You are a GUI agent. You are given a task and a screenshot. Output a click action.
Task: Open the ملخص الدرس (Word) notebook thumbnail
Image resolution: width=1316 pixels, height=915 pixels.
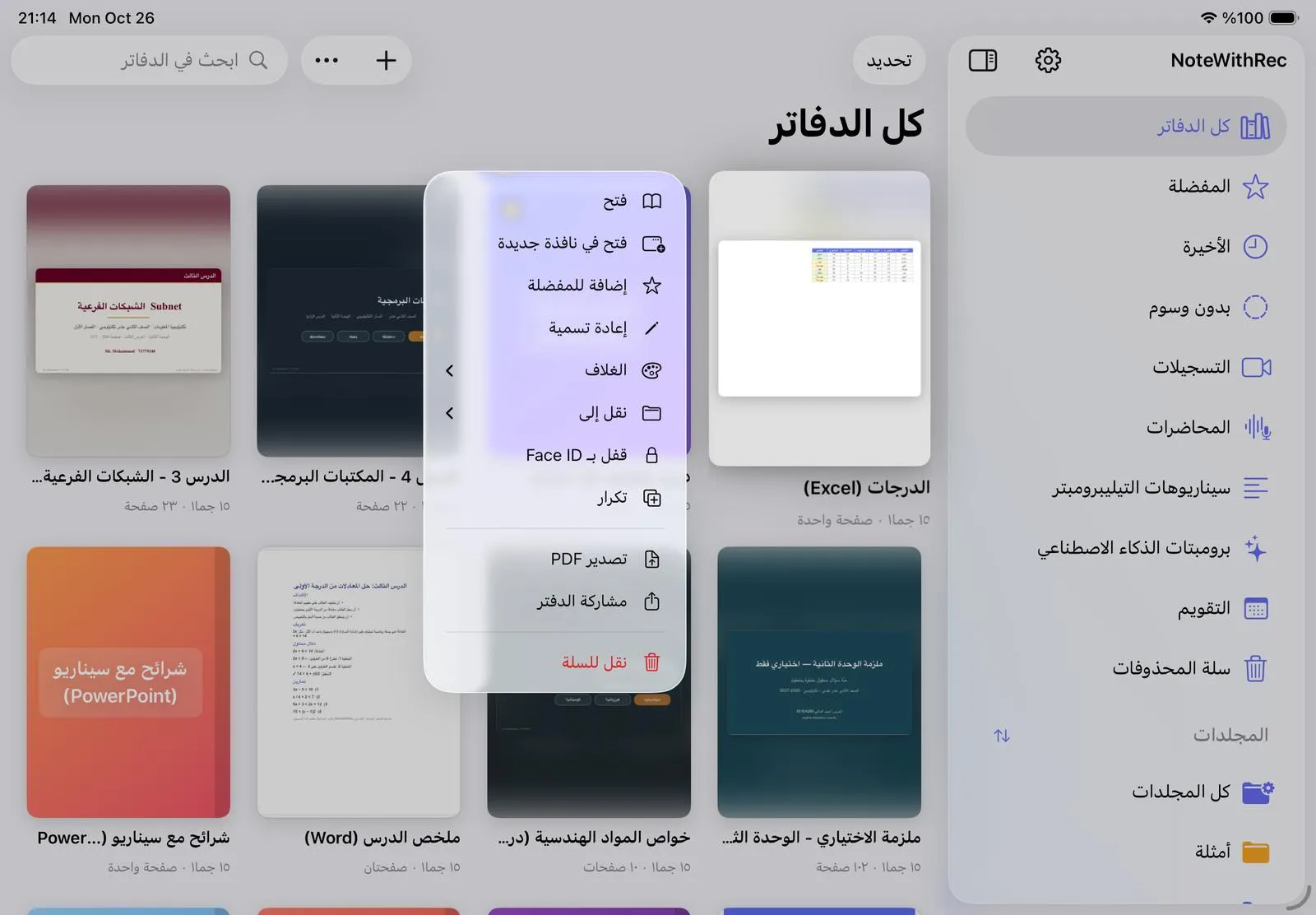tap(359, 682)
